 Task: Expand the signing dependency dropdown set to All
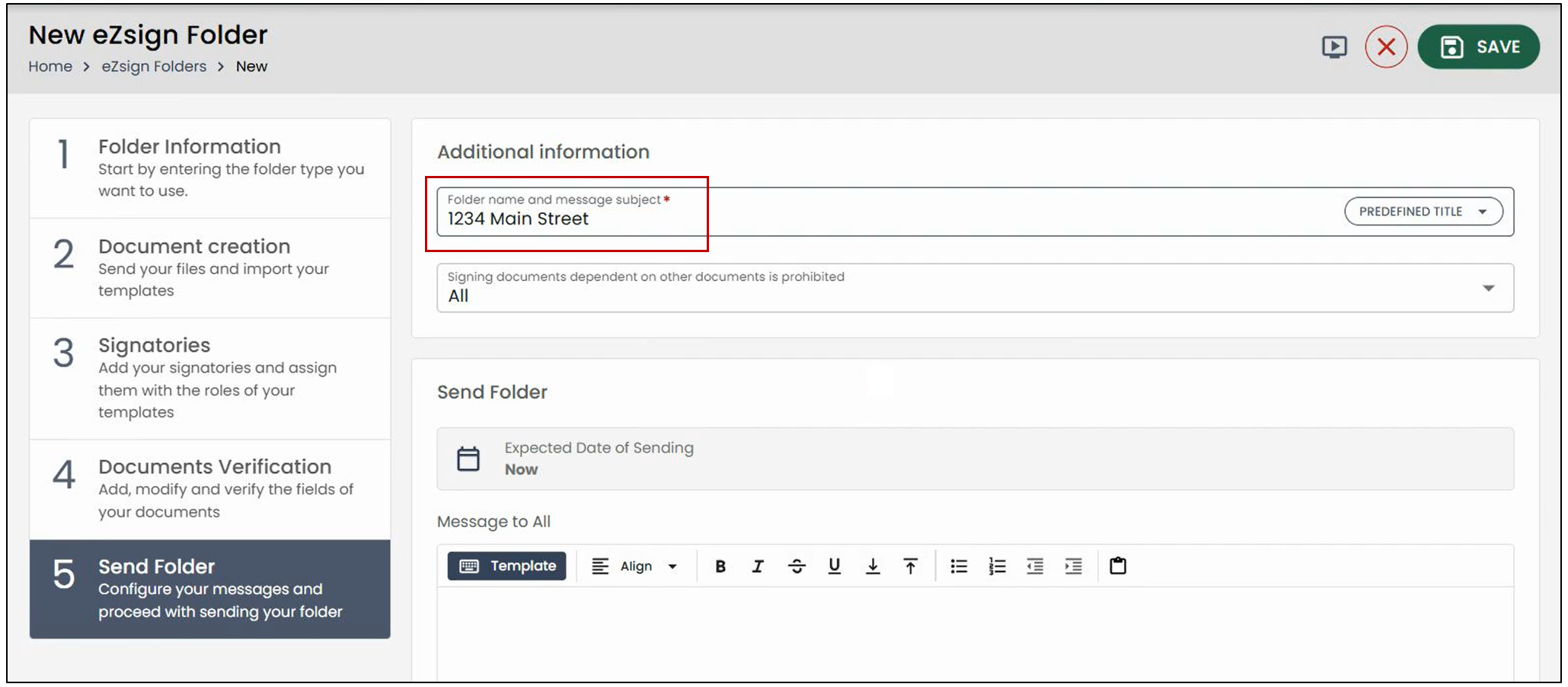pyautogui.click(x=975, y=288)
